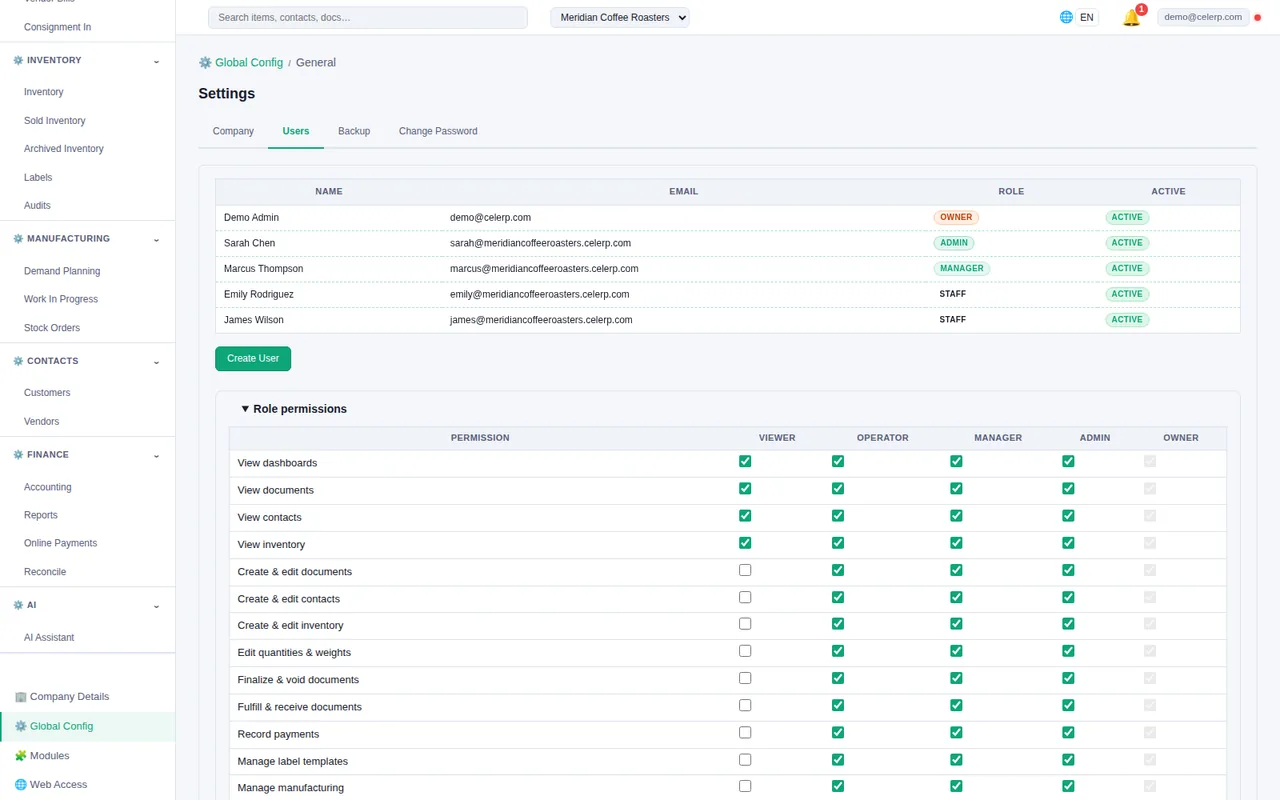Click the Company Details building icon

point(21,697)
